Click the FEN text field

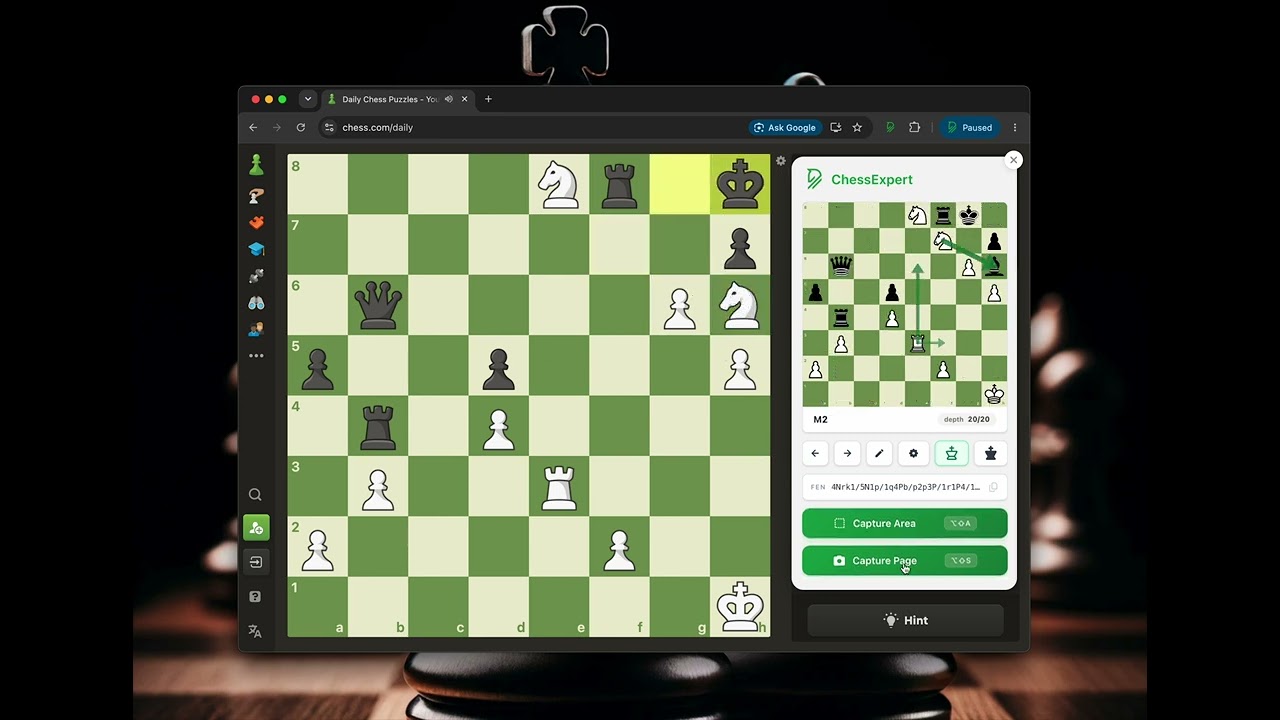[x=904, y=487]
